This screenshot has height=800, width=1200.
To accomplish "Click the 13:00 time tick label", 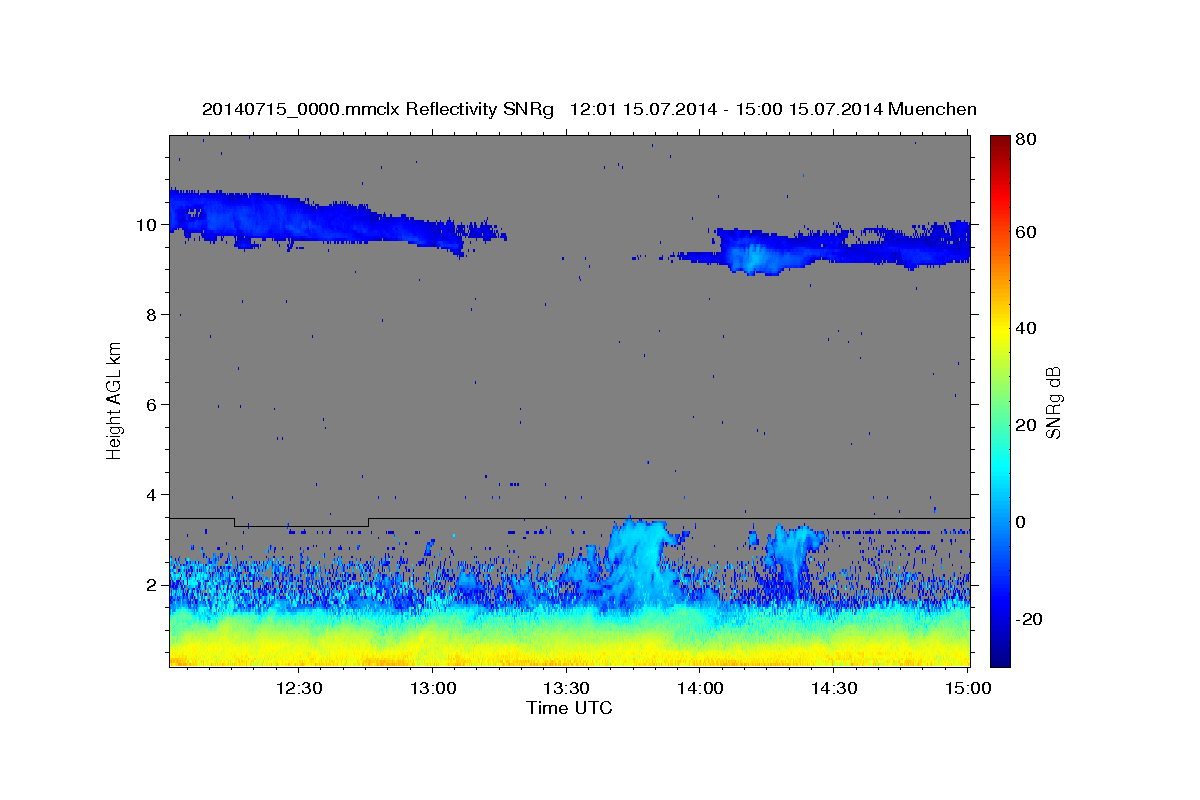I will click(x=433, y=688).
